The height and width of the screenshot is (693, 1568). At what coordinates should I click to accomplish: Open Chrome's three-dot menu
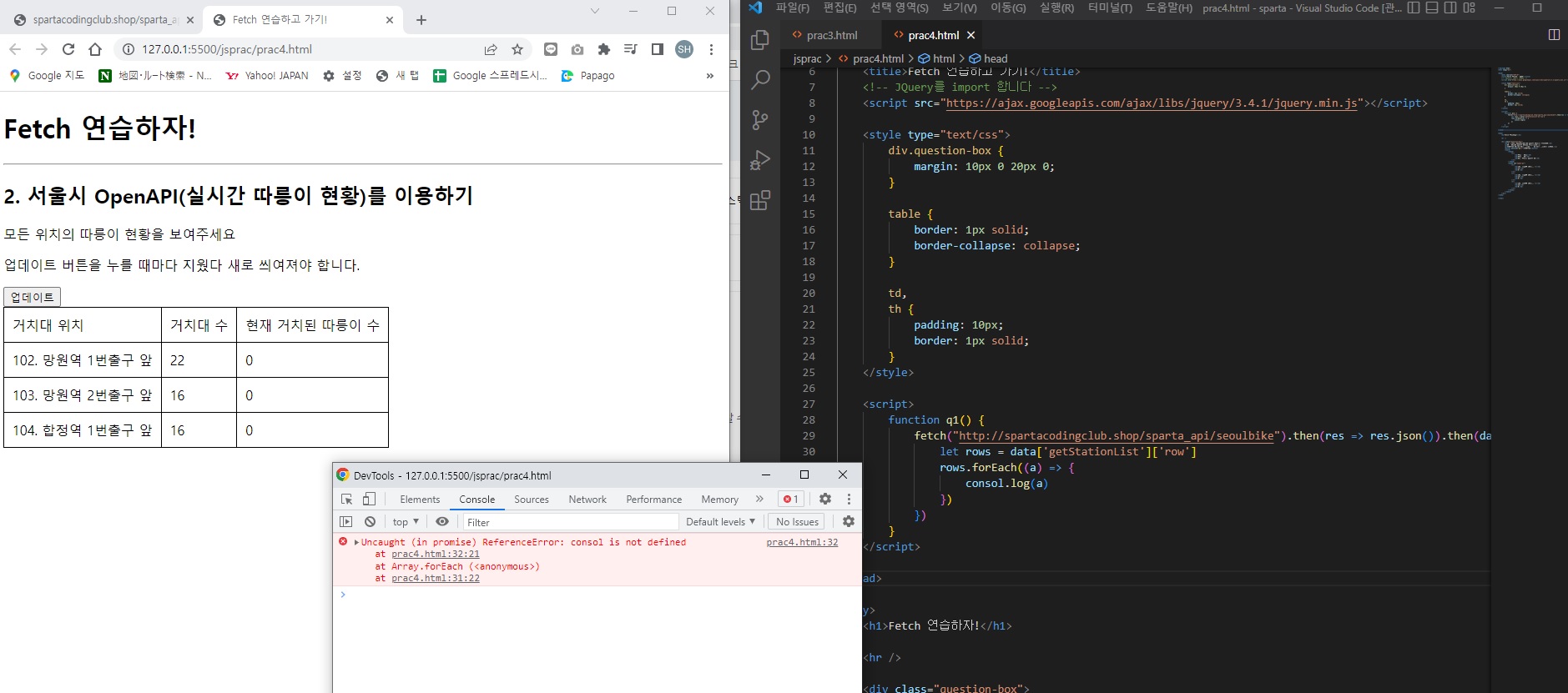[x=711, y=49]
